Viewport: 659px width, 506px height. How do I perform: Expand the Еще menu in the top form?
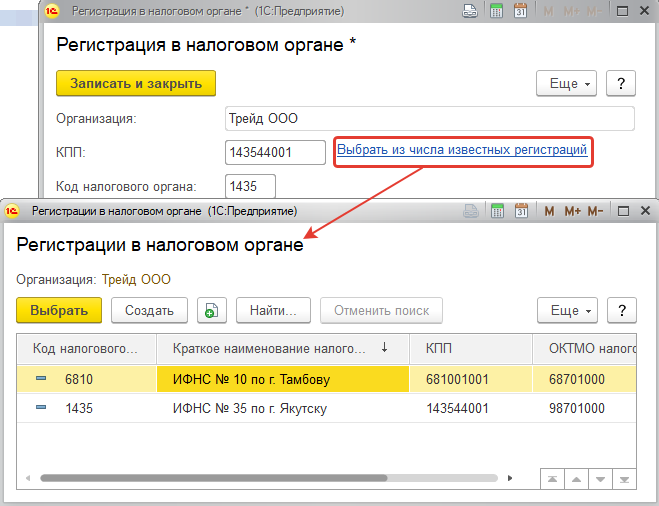tap(566, 83)
